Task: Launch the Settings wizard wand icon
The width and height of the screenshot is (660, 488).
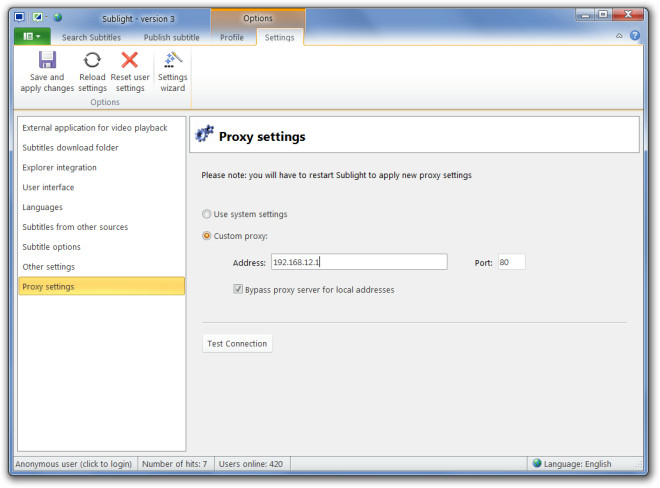Action: coord(173,60)
